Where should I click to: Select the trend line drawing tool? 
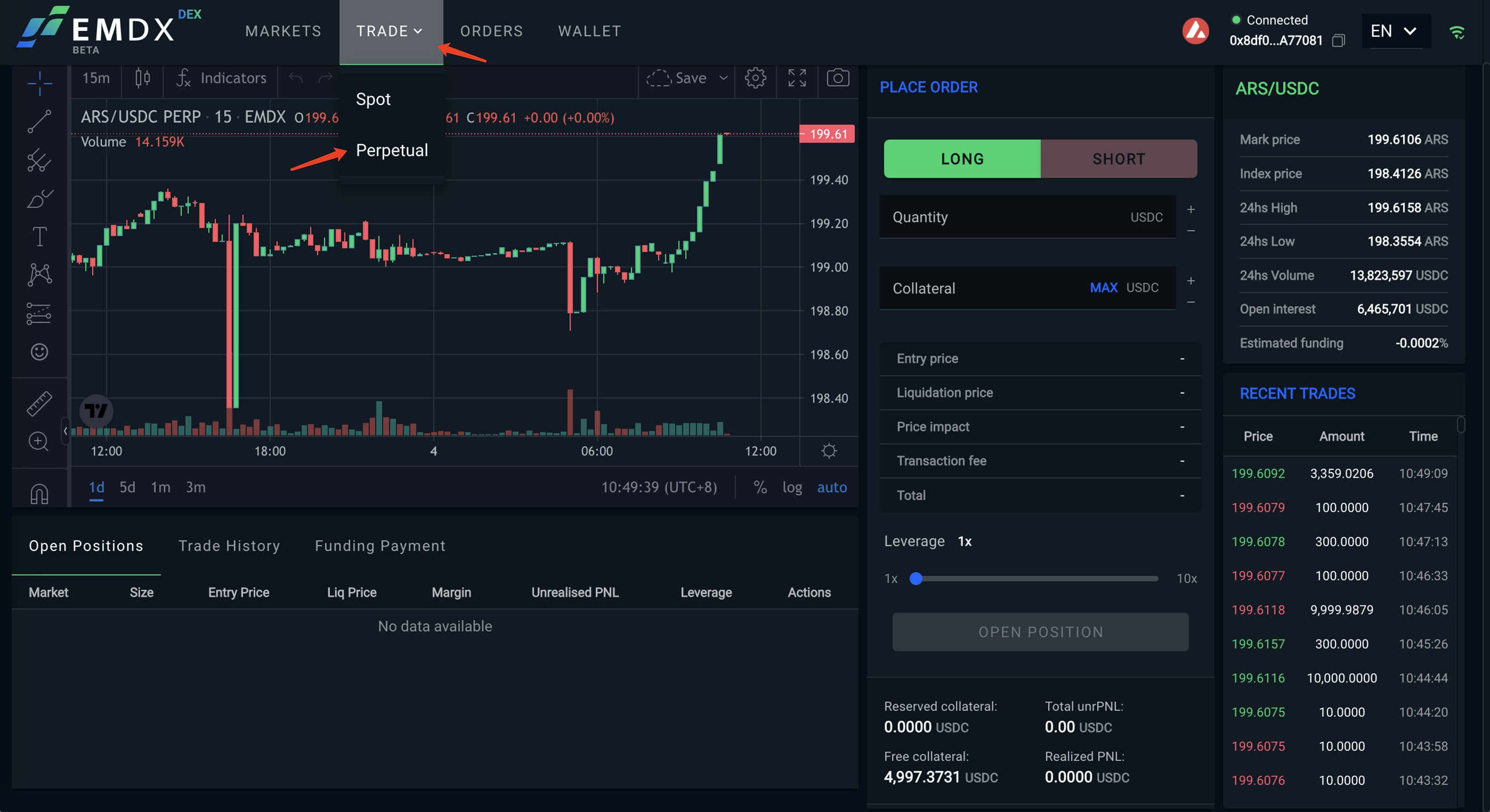coord(39,121)
